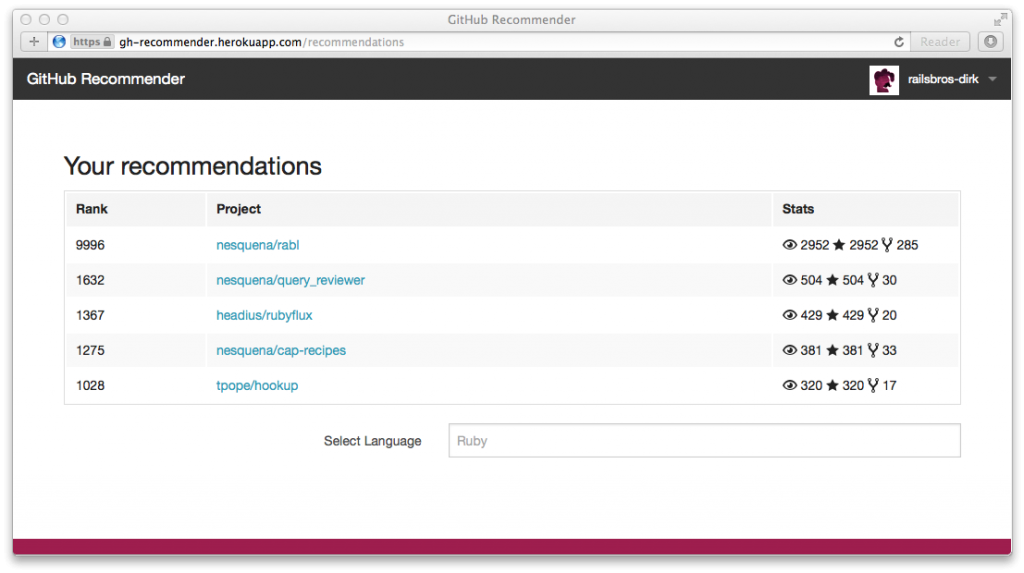Viewport: 1024px width, 573px height.
Task: Click the star icon in the query_reviewer row
Action: 832,281
